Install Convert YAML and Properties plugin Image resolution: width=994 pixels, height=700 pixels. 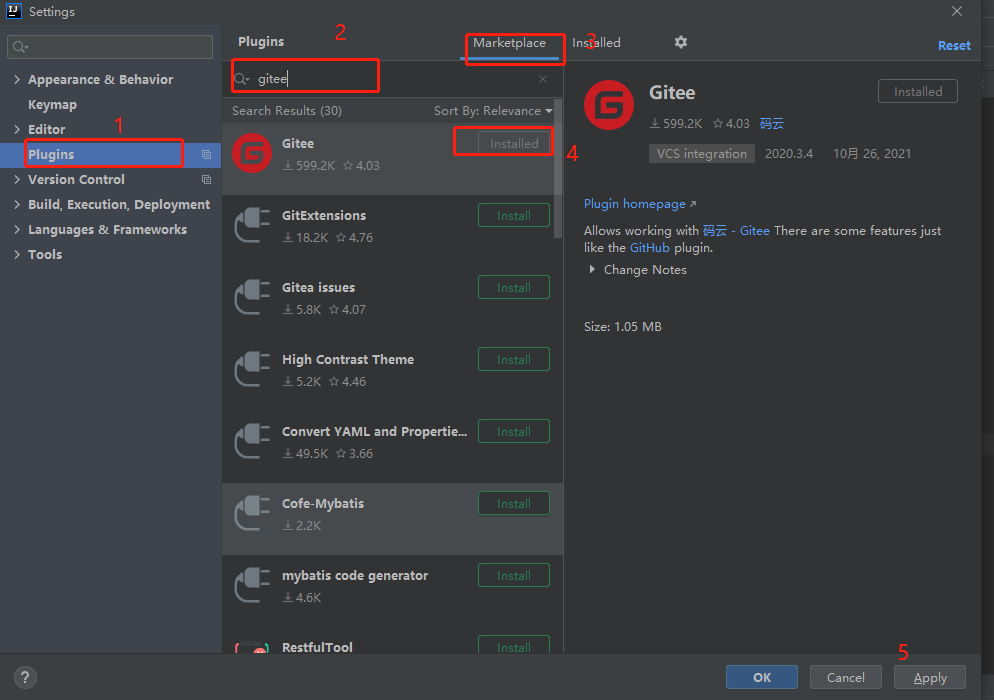(513, 432)
